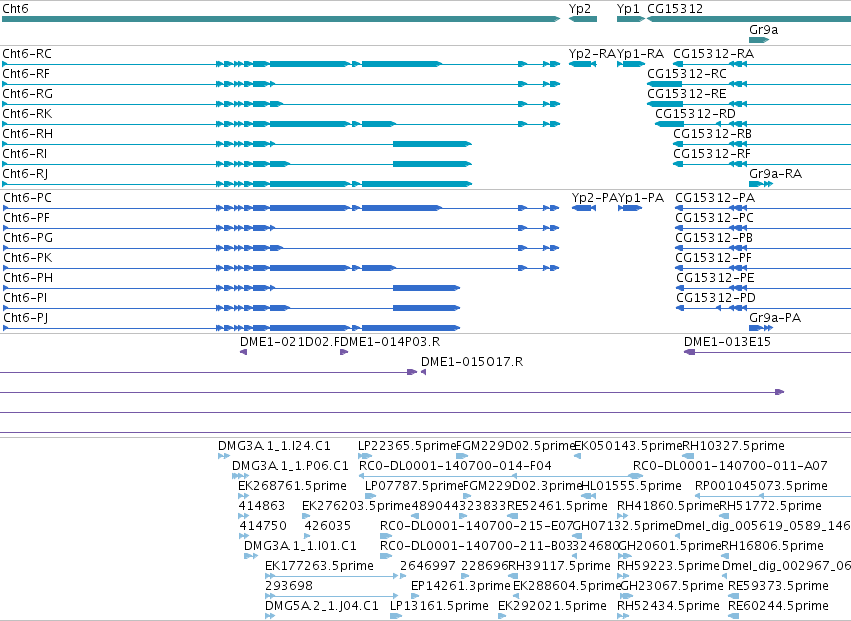Select clone end DME1-021D02.F
Screen dimensions: 851x621
click(290, 342)
